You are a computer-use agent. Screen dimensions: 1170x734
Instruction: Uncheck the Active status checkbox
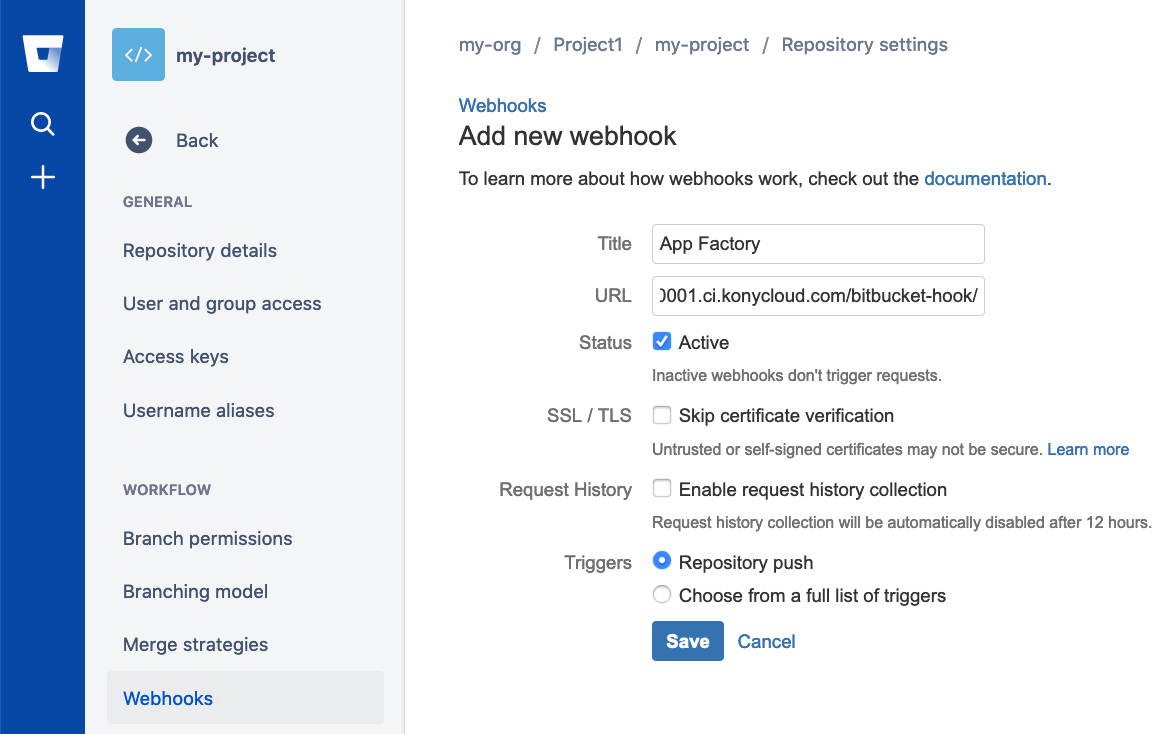point(661,342)
